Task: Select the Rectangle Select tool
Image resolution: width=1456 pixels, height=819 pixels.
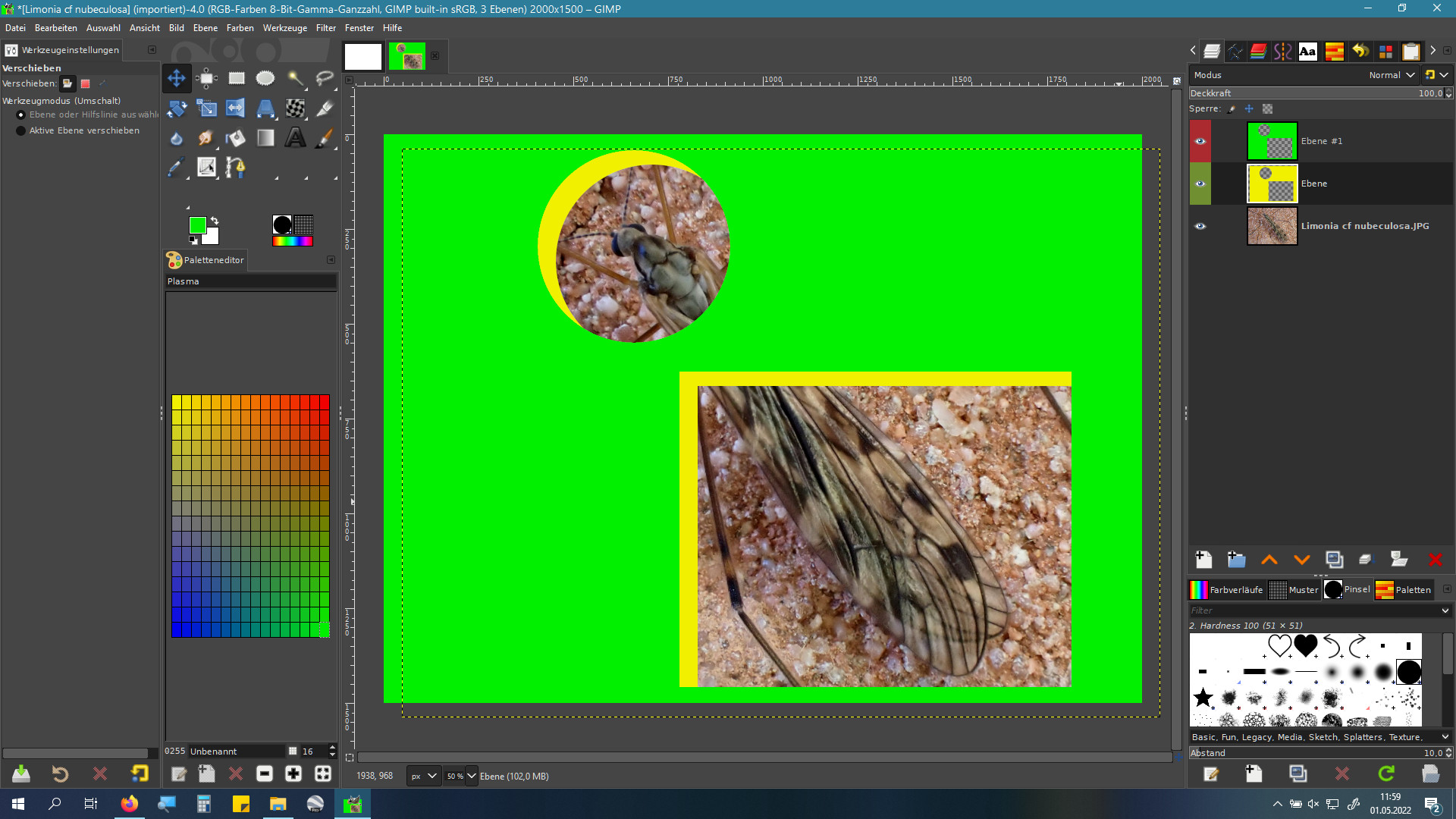Action: tap(237, 78)
